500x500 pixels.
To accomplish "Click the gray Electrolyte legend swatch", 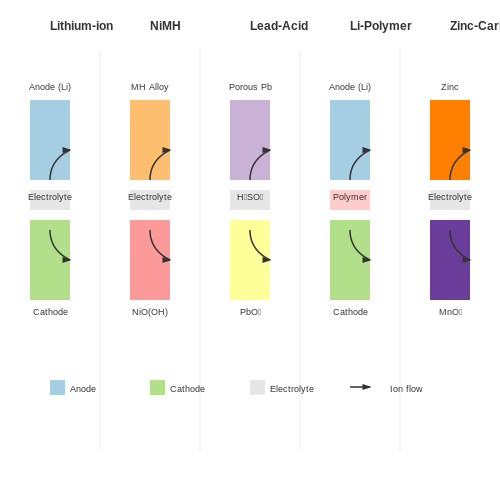I will click(257, 387).
